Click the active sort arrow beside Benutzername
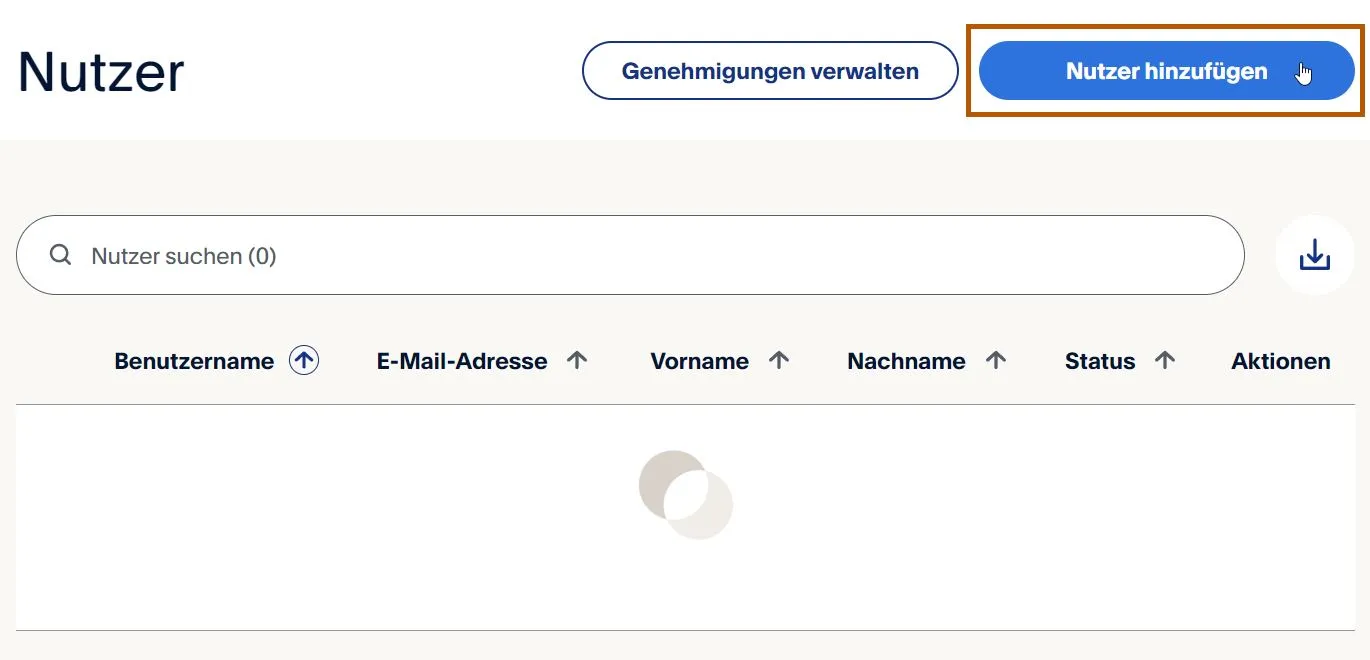The image size is (1370, 660). point(303,360)
